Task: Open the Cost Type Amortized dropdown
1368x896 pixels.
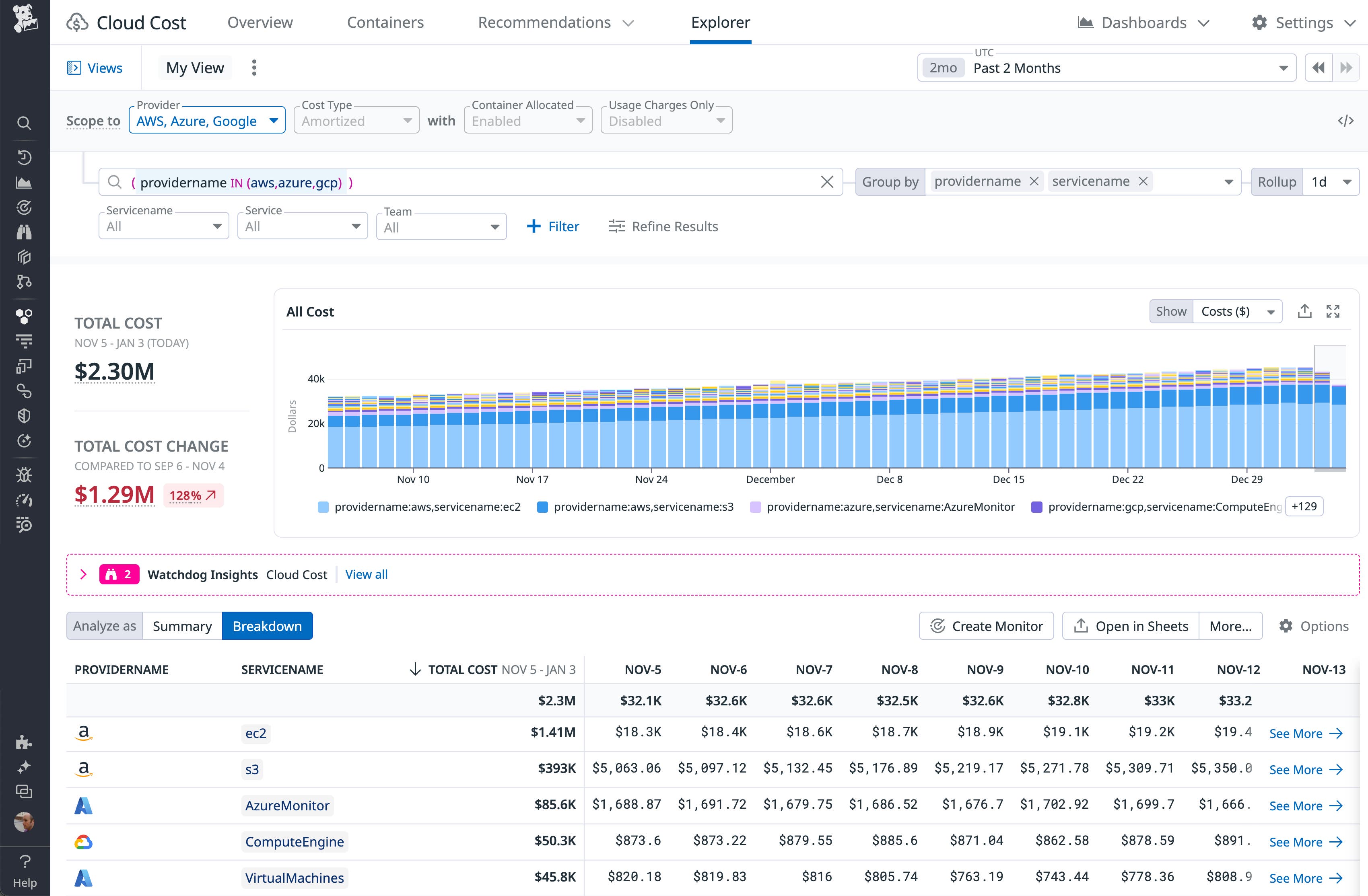Action: [x=356, y=120]
